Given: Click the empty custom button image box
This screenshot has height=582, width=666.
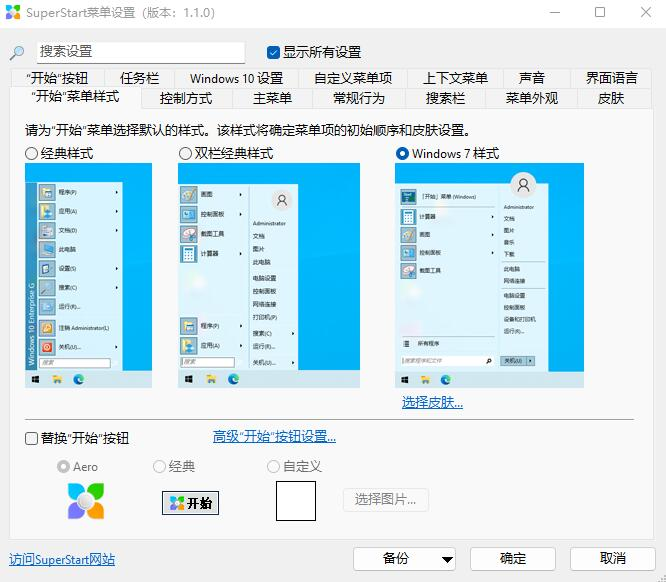Looking at the screenshot, I should [x=296, y=501].
